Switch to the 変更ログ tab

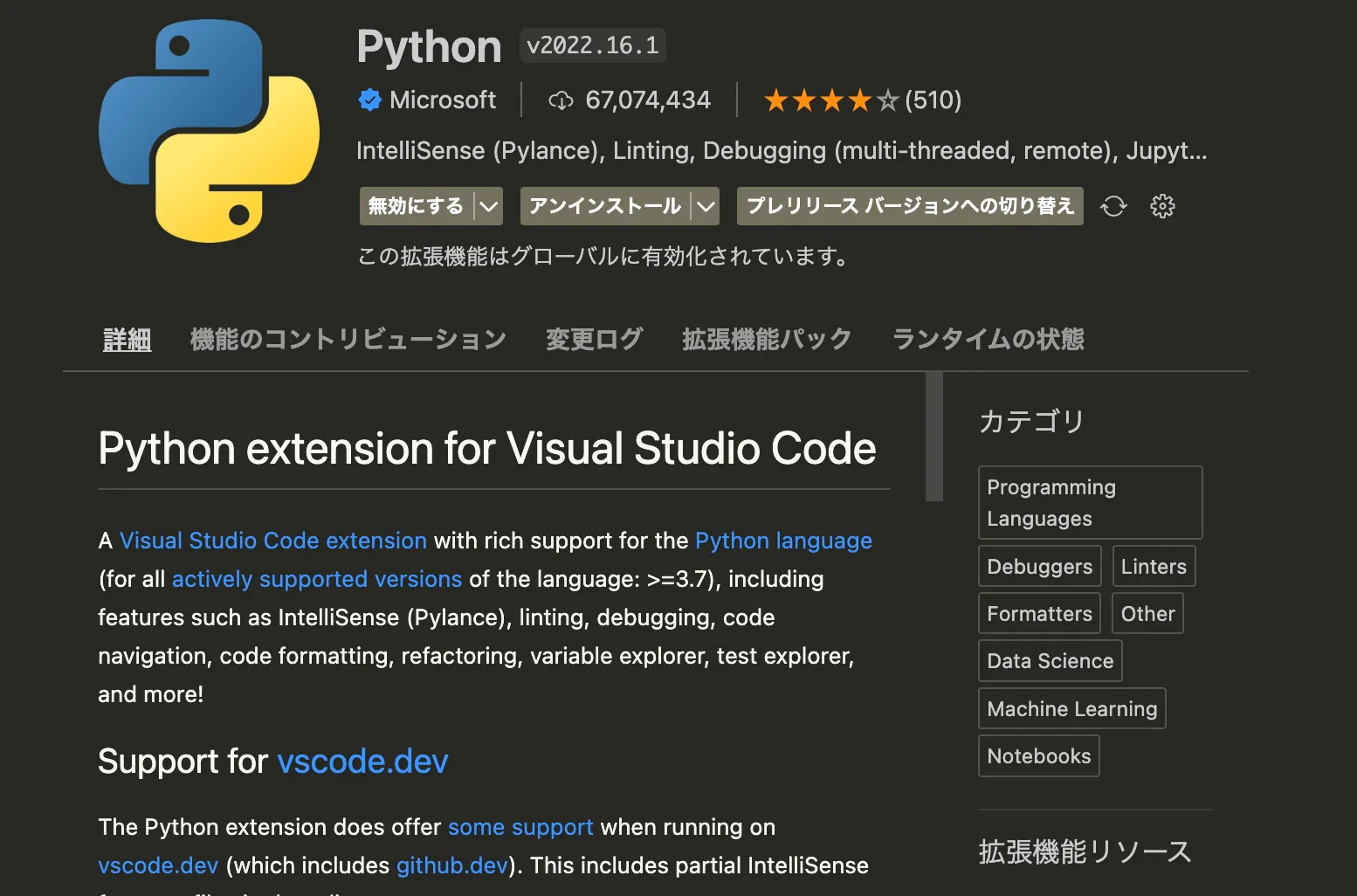[595, 339]
